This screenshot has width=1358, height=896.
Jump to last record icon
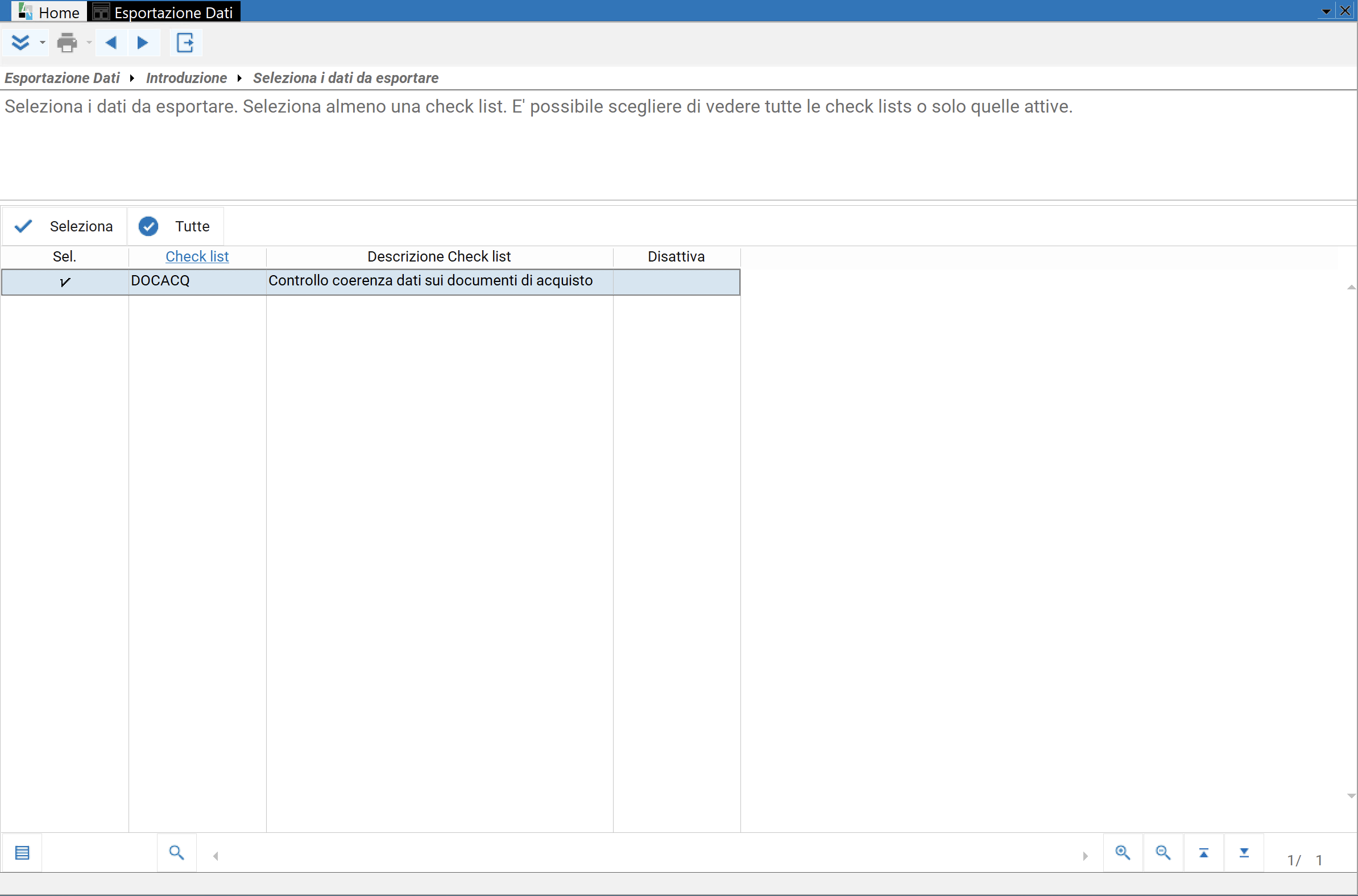pyautogui.click(x=1244, y=853)
